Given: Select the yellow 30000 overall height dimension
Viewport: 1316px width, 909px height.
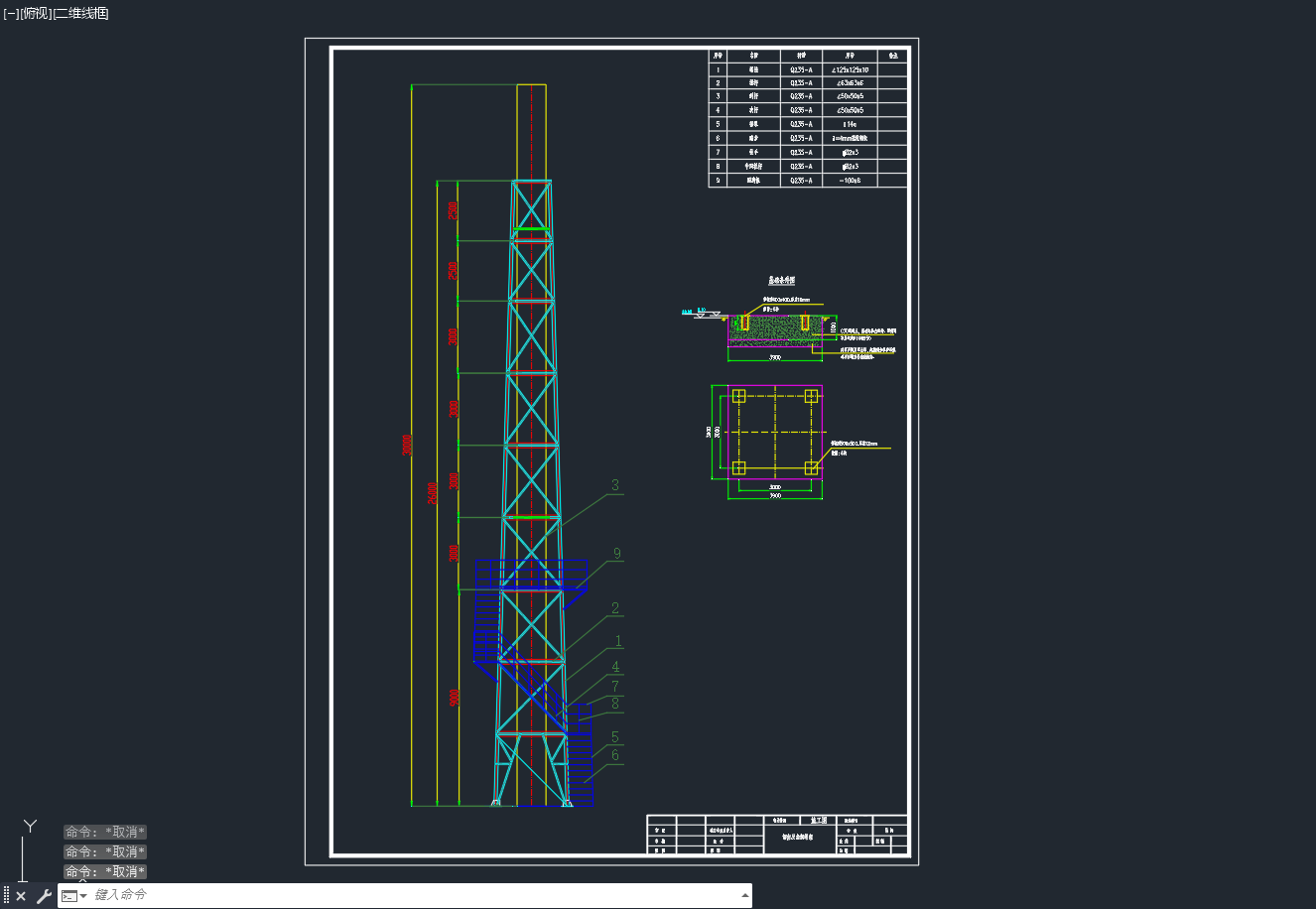Looking at the screenshot, I should 406,445.
